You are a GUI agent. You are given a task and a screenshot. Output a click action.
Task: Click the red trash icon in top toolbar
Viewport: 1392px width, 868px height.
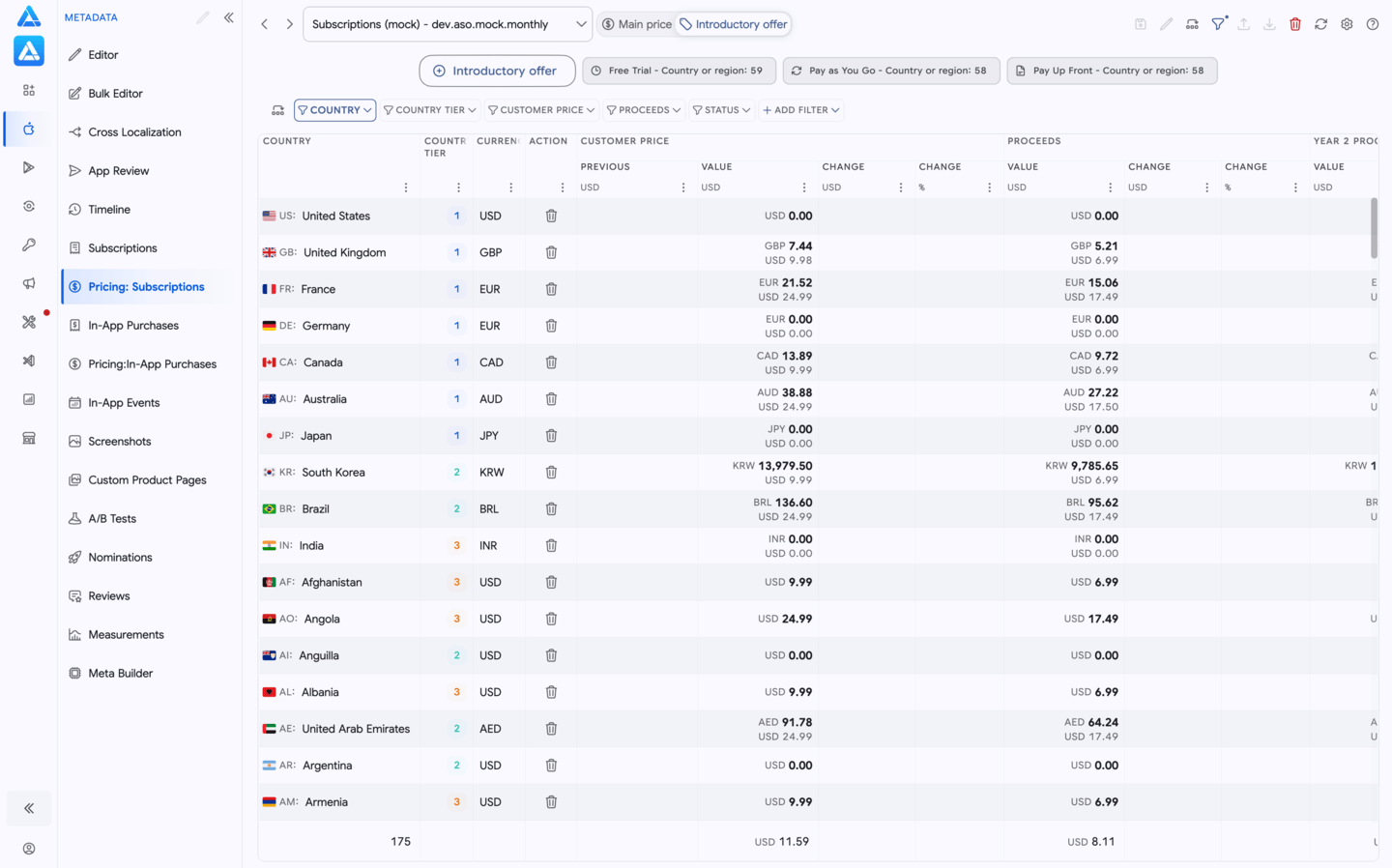point(1295,24)
